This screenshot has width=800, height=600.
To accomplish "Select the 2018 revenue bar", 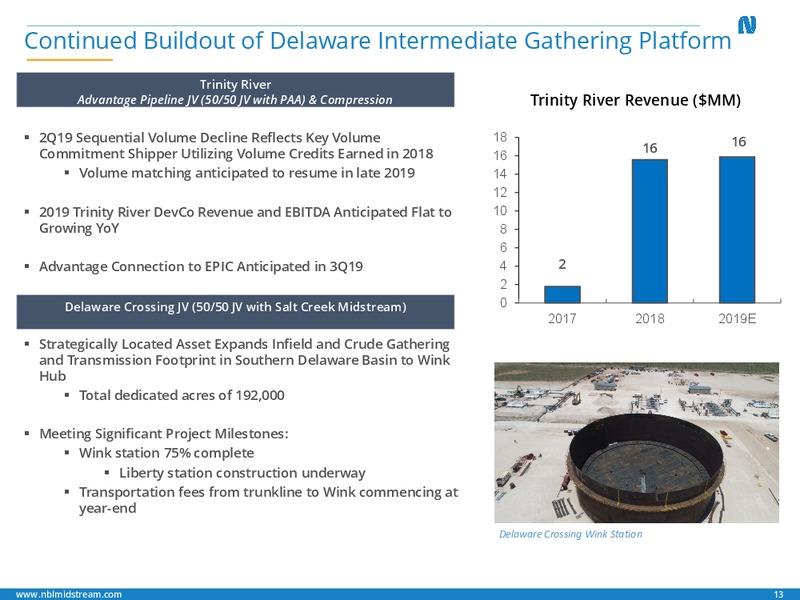I will pyautogui.click(x=649, y=231).
